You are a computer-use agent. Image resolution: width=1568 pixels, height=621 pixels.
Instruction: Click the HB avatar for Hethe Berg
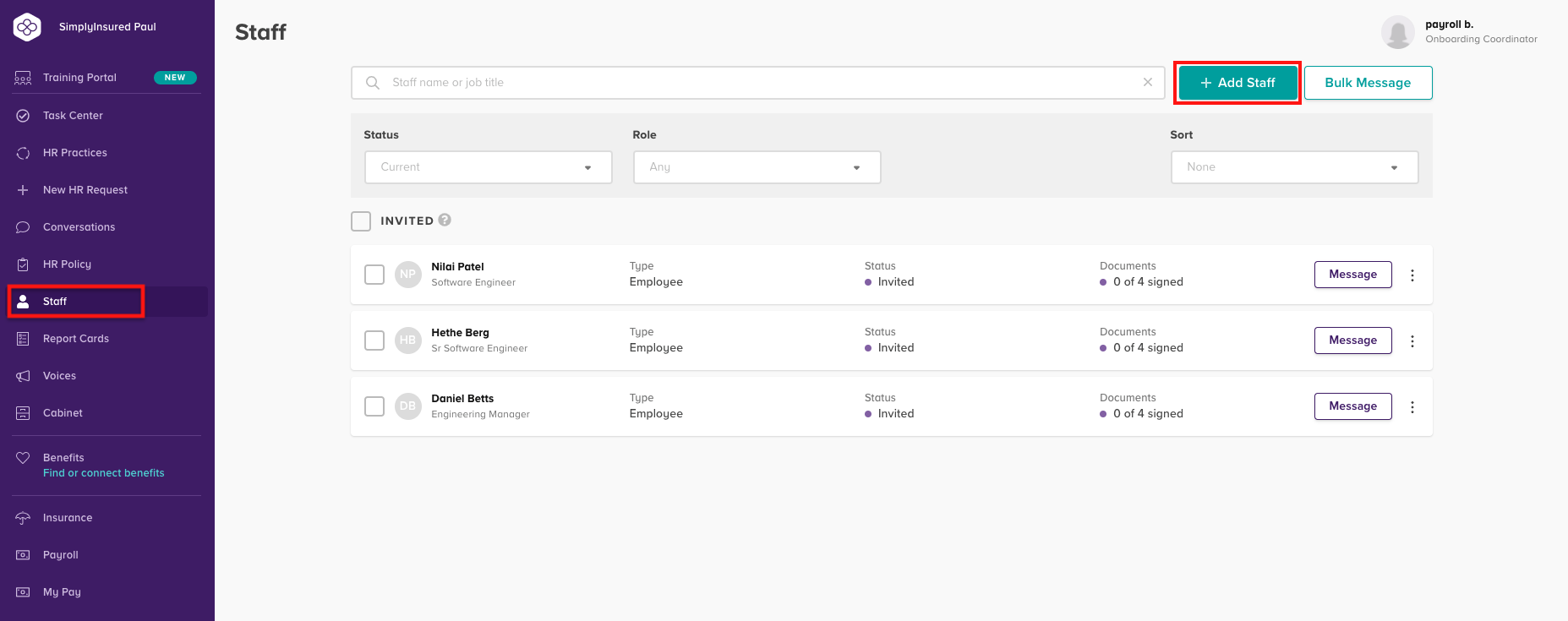coord(408,340)
